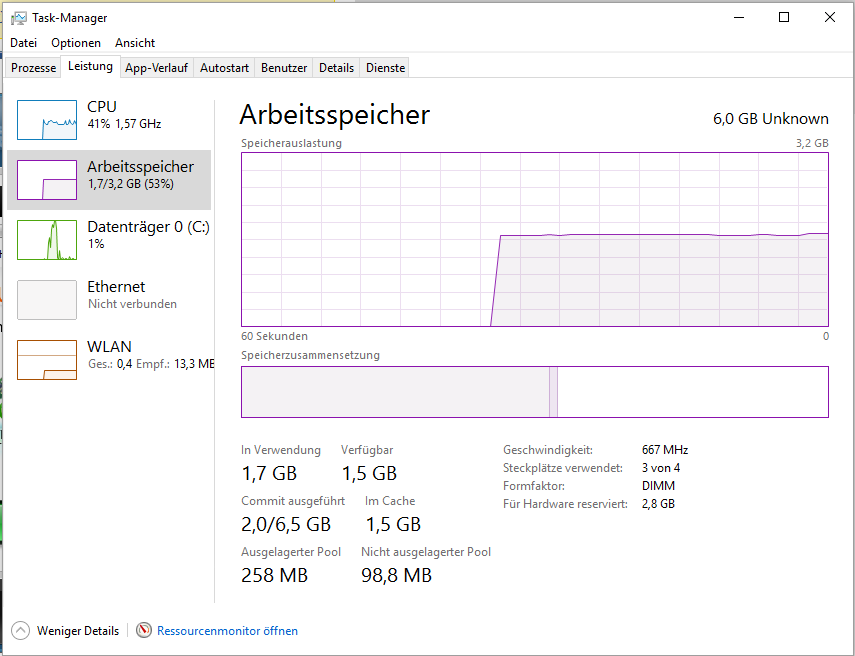Open Ressourcenmonitor öffnen link
The image size is (855, 656).
click(x=227, y=631)
